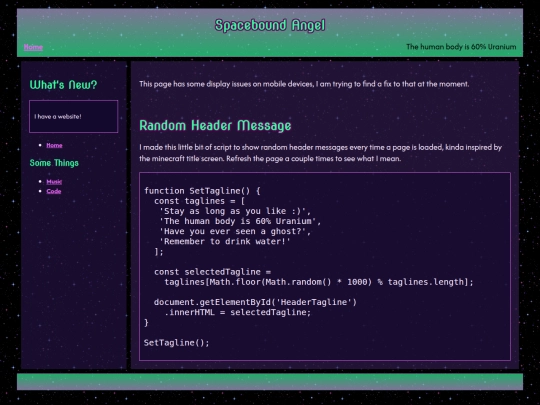Open the Home link in sidebar list
540x405 pixels.
[54, 145]
